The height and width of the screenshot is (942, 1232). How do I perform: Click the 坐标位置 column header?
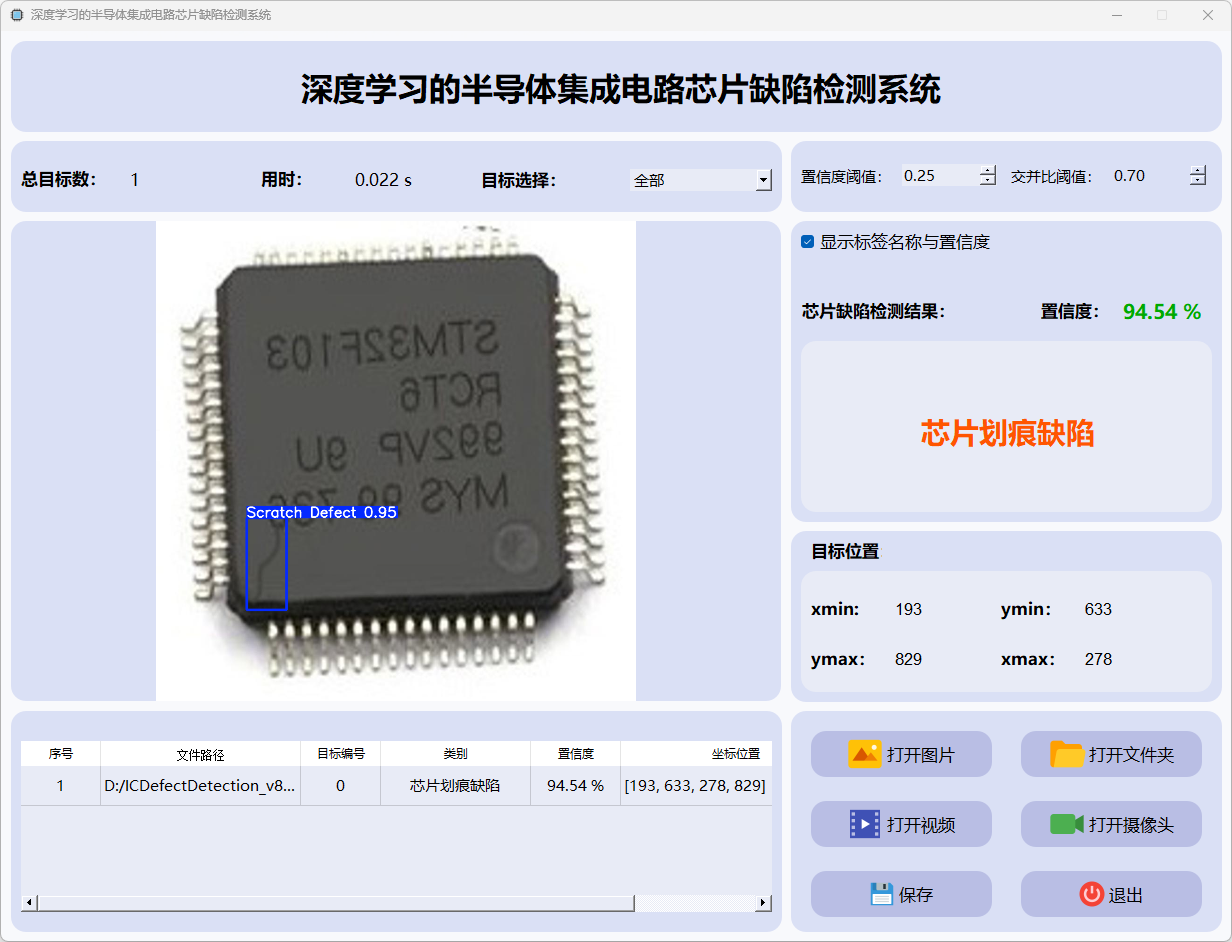pos(696,754)
